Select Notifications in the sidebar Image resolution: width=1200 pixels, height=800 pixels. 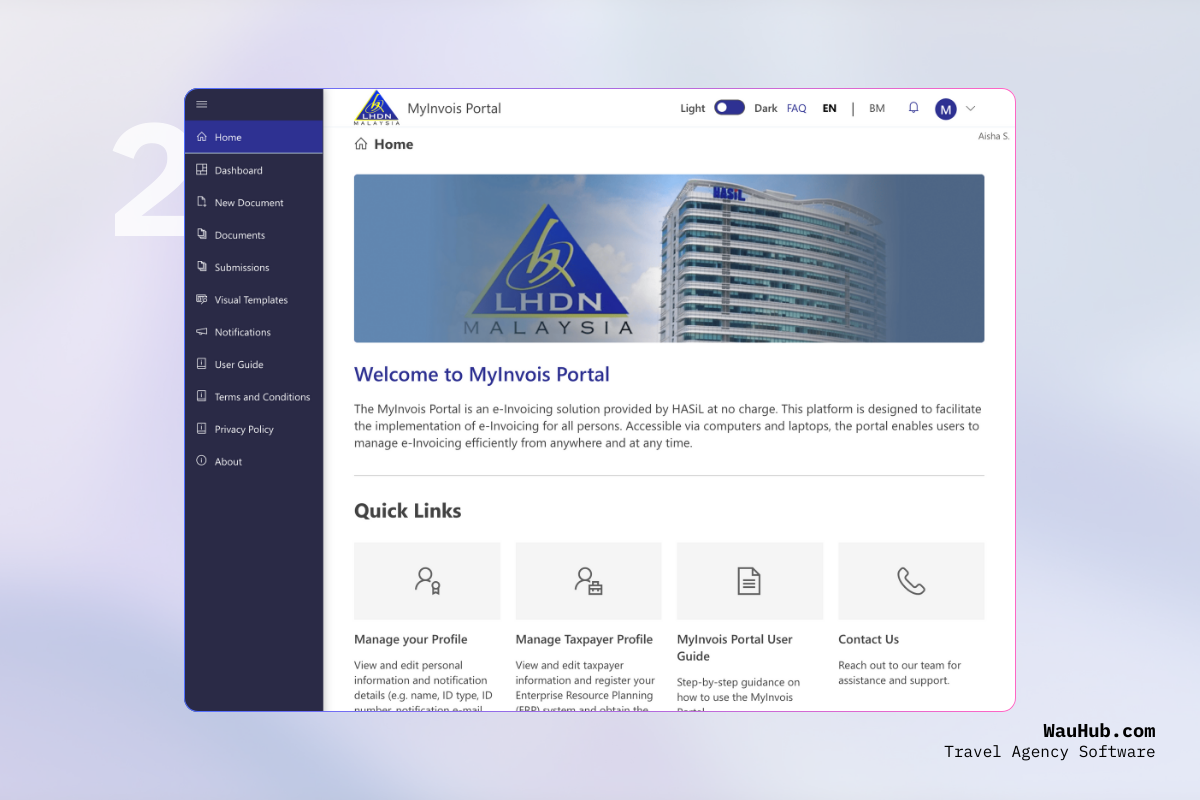click(254, 332)
